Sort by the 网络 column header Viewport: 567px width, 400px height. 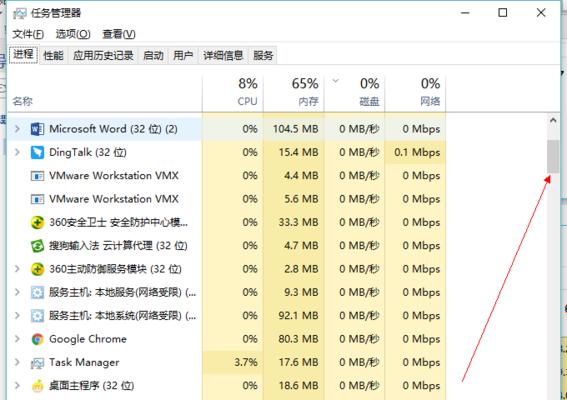tap(415, 93)
